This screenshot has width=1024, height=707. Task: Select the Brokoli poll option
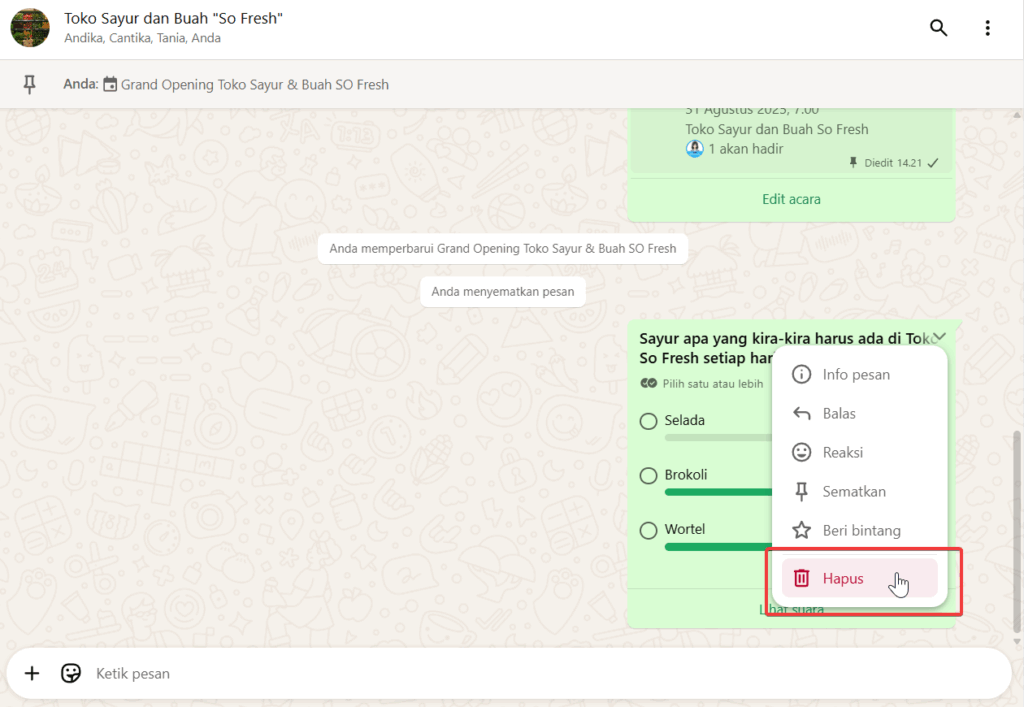649,475
